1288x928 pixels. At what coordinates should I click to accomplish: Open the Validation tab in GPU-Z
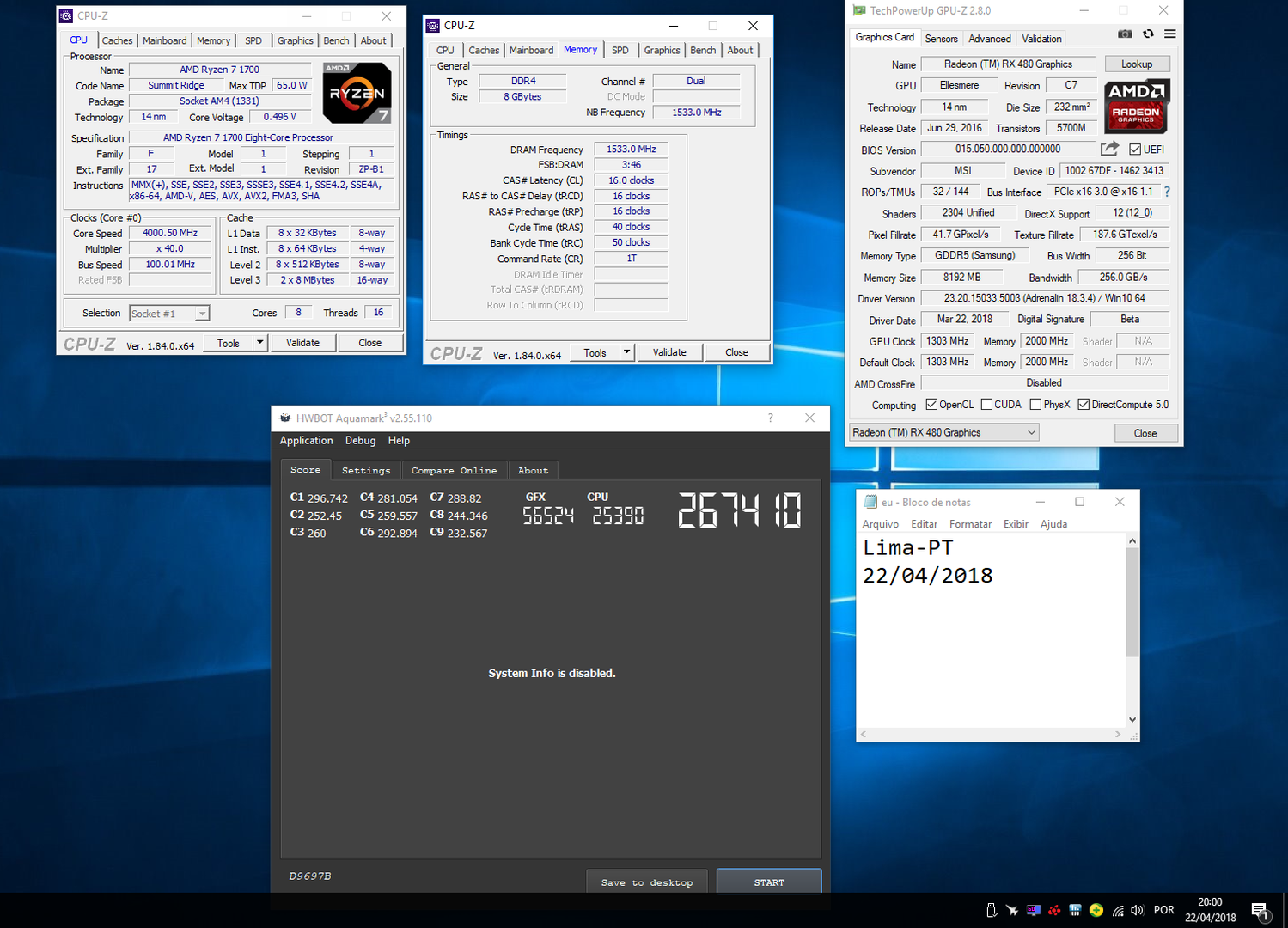pyautogui.click(x=1041, y=39)
